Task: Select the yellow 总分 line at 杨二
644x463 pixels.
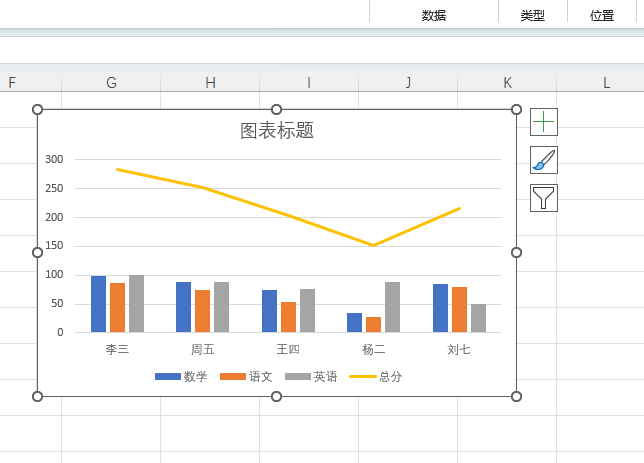Action: click(x=373, y=245)
